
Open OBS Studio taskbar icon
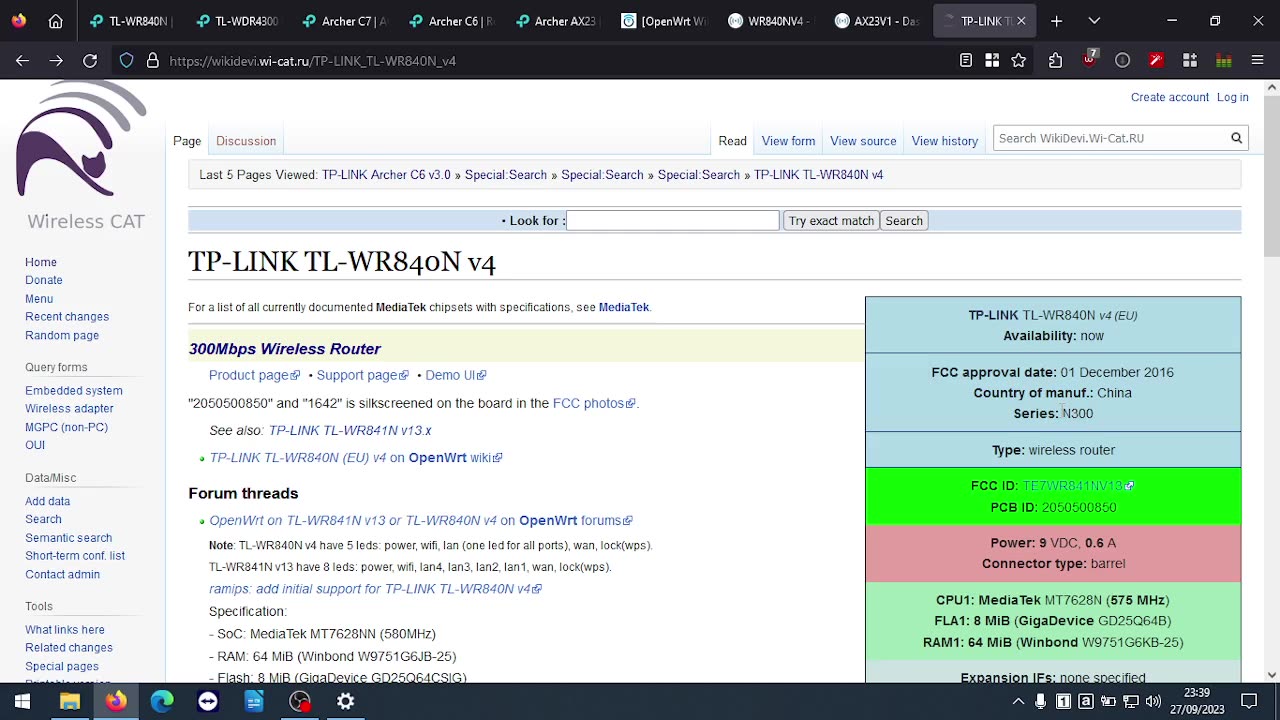299,701
